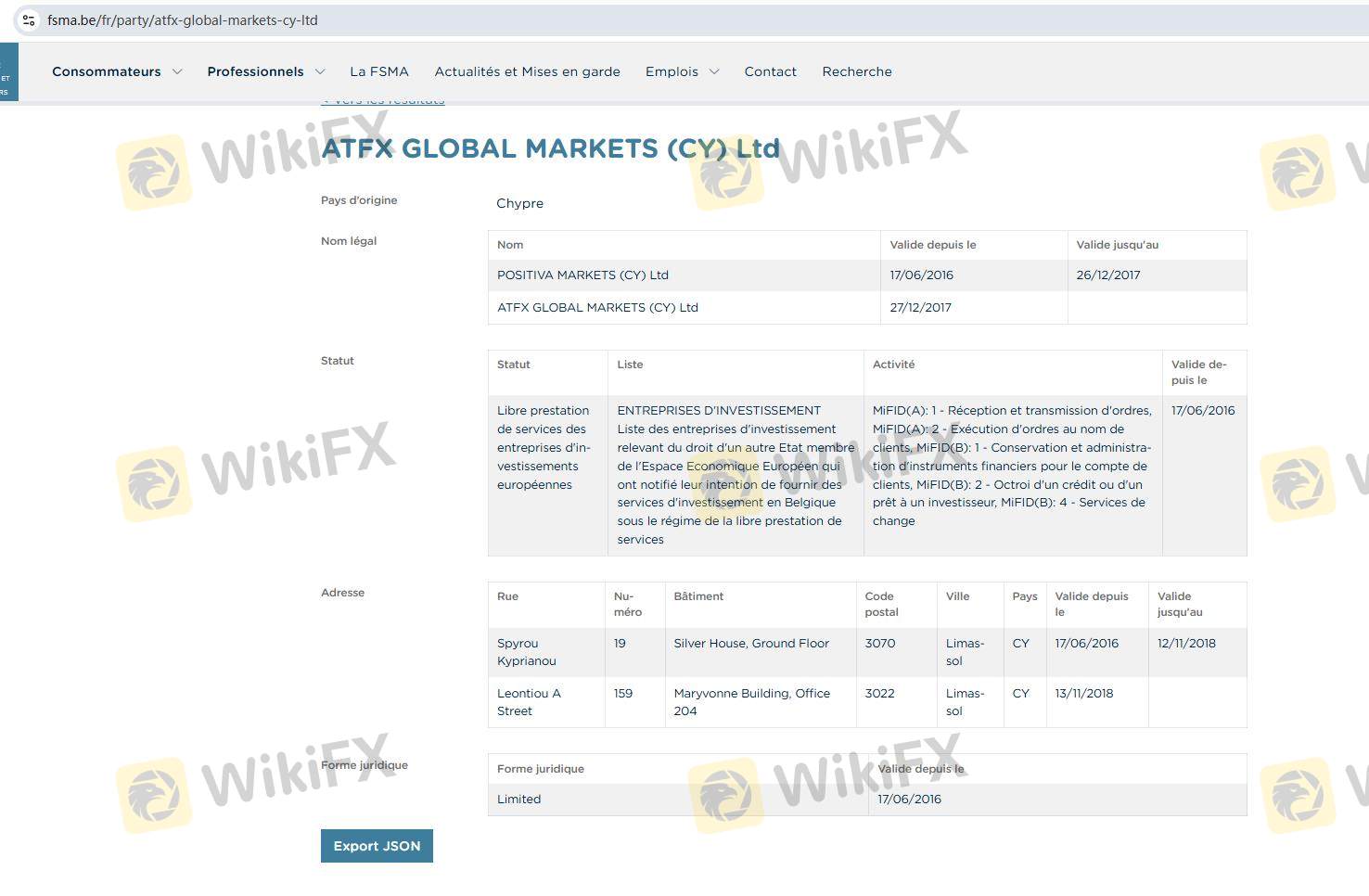Click the browser URL address field

557,19
